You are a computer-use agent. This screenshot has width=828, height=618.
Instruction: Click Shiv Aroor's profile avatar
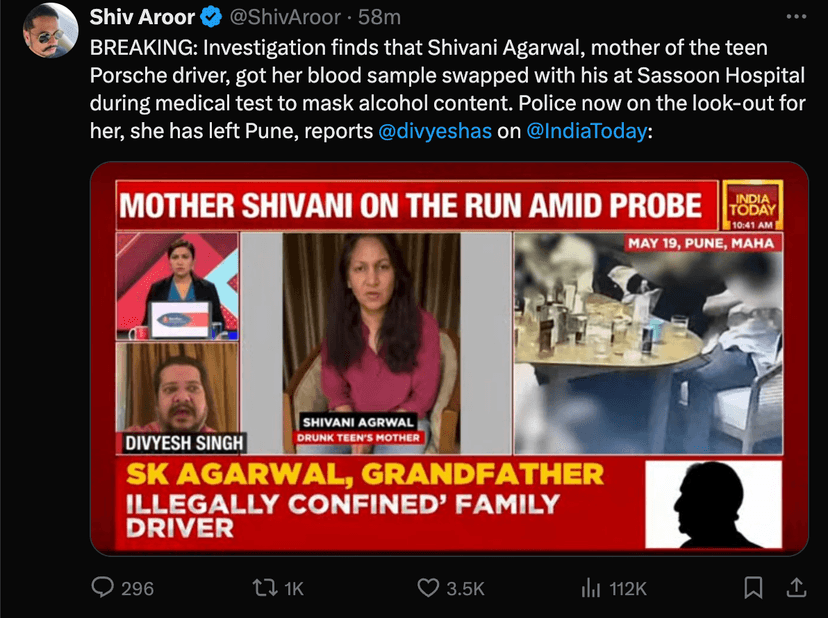pos(51,31)
